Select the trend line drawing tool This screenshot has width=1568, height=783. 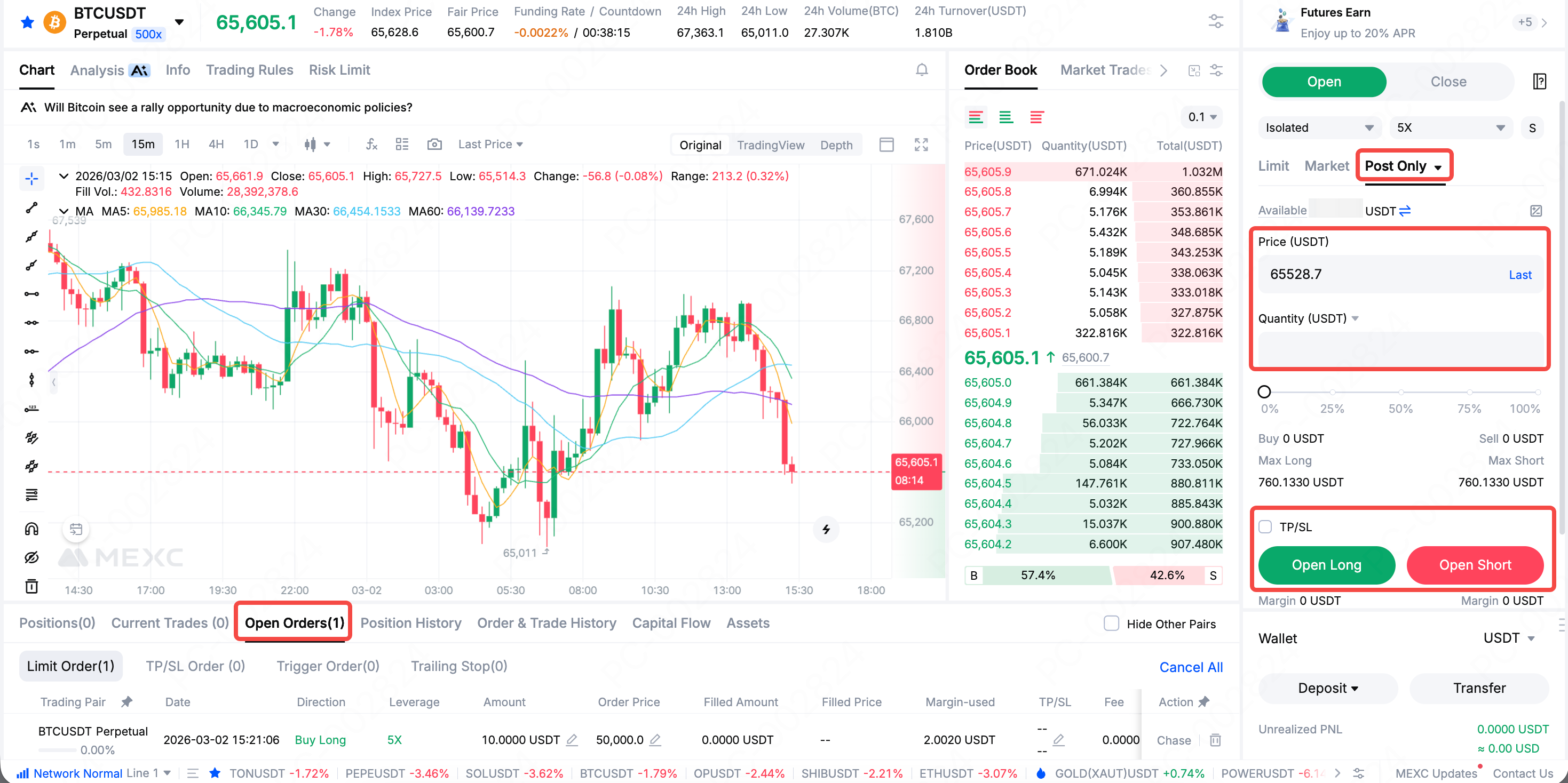point(31,207)
